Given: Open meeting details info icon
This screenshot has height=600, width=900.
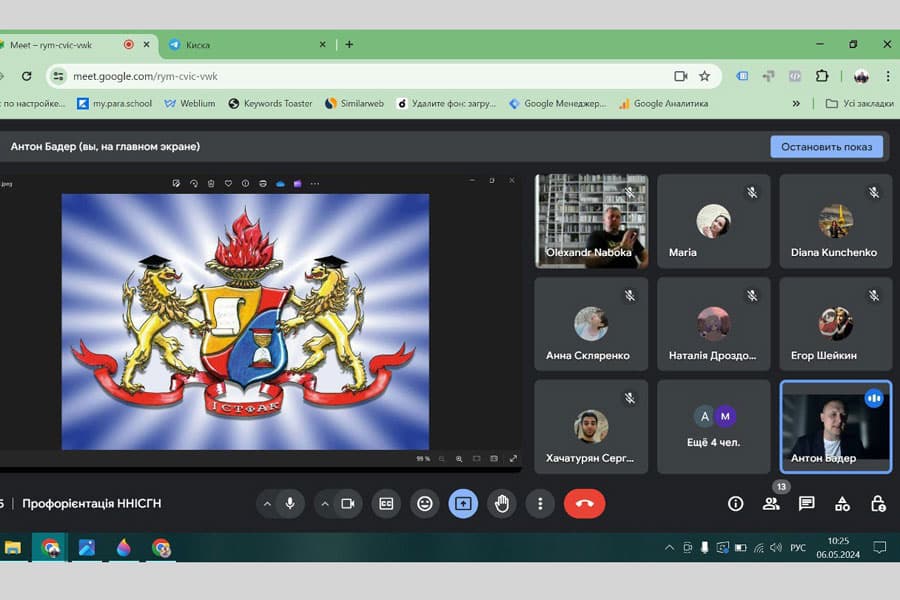Looking at the screenshot, I should (735, 503).
